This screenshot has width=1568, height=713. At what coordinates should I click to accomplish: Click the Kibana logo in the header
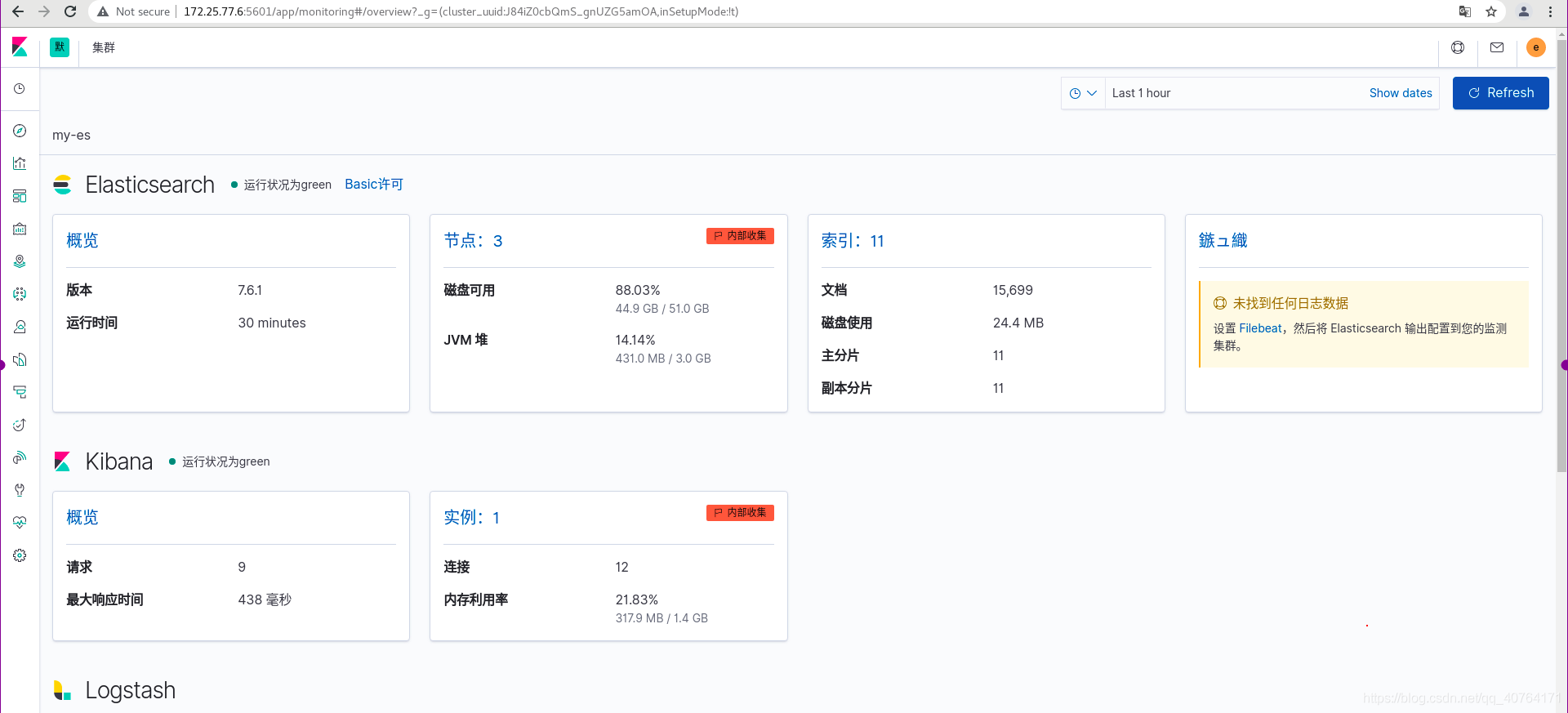(x=20, y=47)
